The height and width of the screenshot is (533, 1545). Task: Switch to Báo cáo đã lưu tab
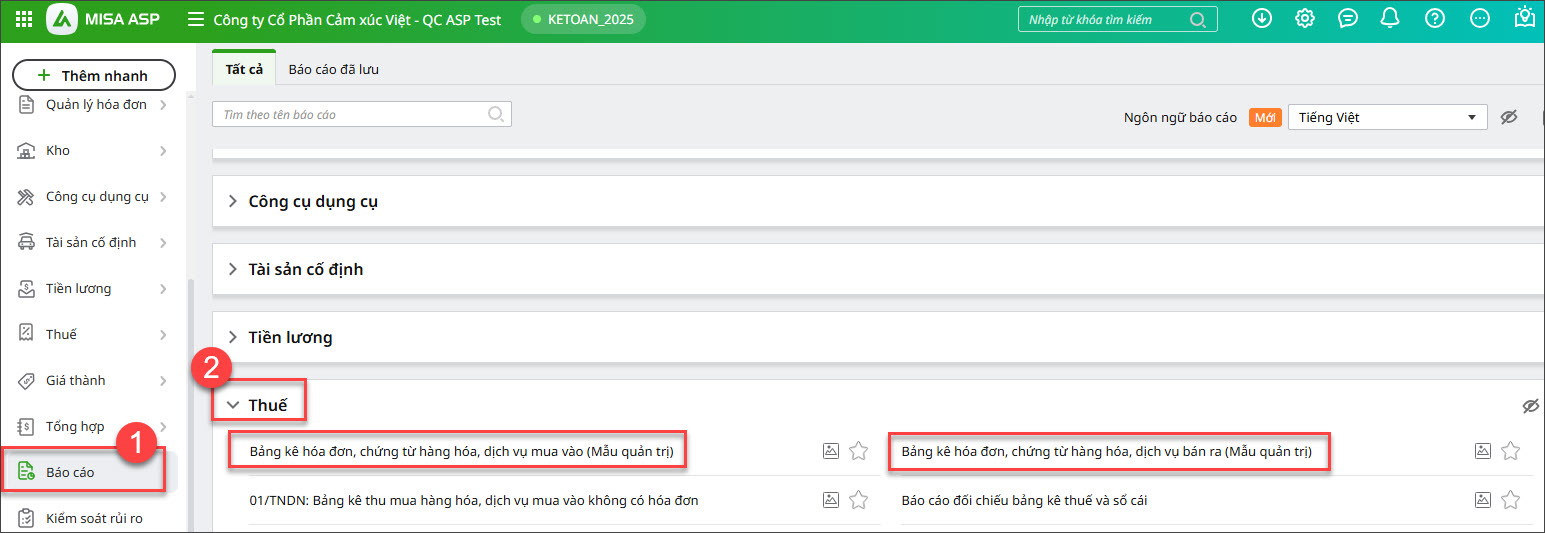pos(333,69)
